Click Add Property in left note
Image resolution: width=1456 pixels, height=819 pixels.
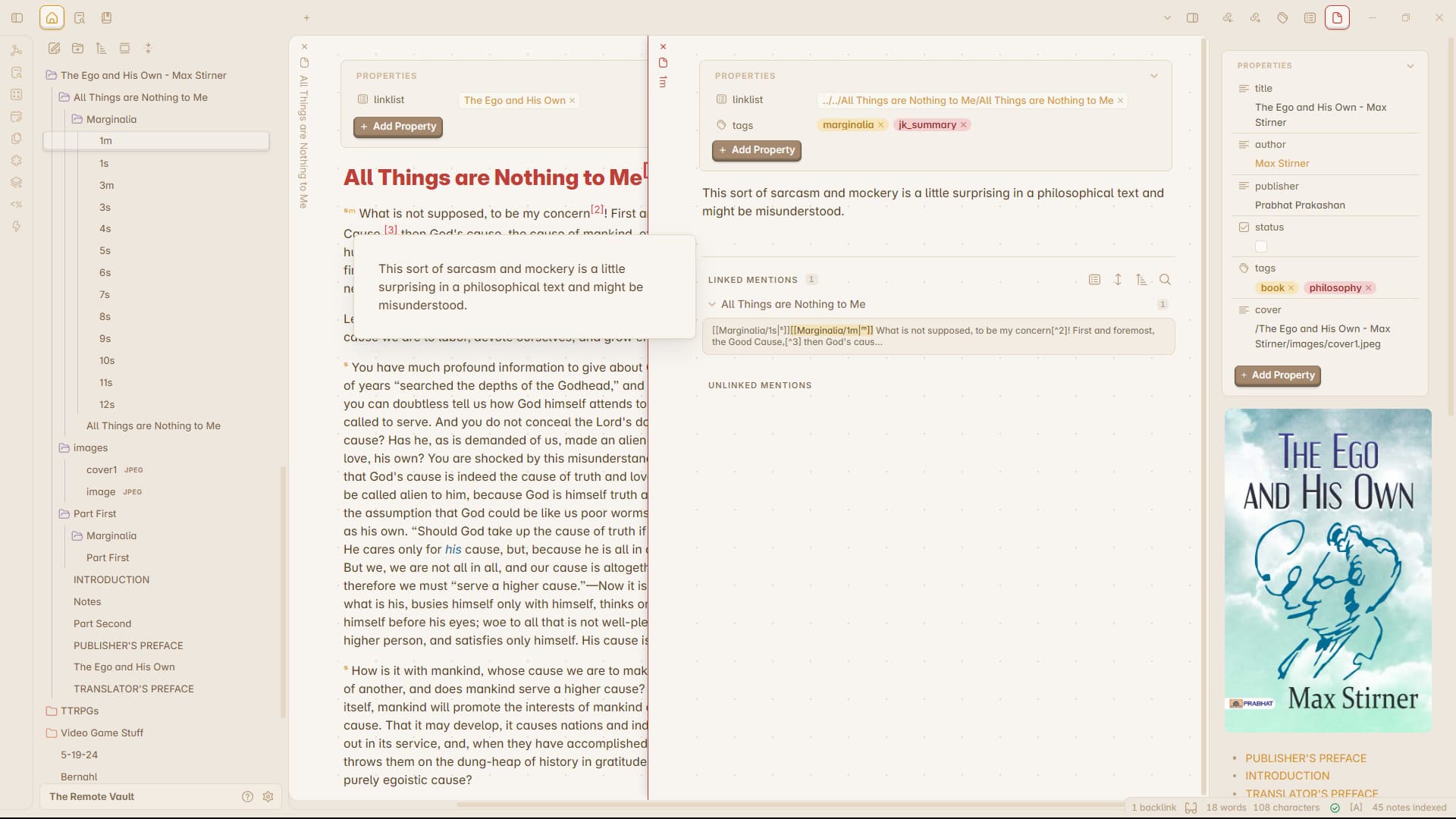(398, 127)
